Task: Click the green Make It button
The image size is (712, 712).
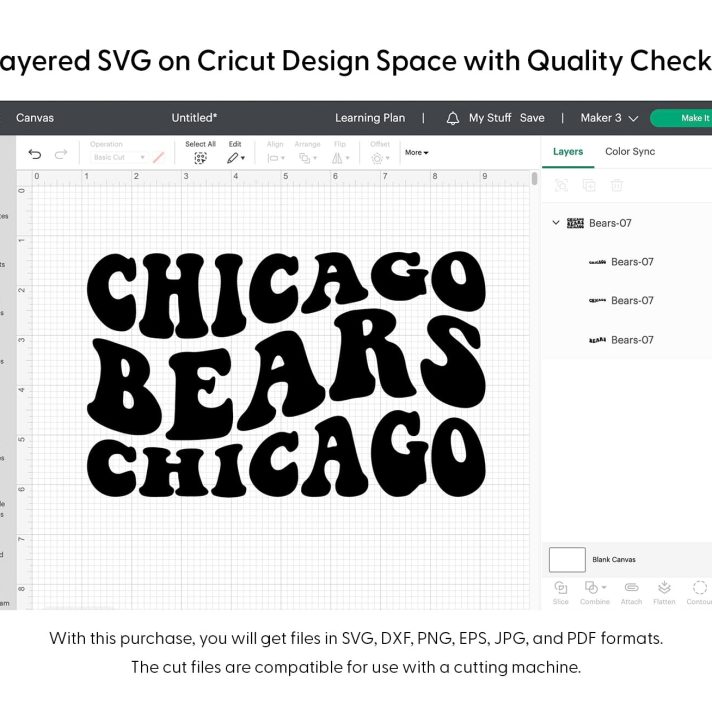Action: tap(681, 118)
